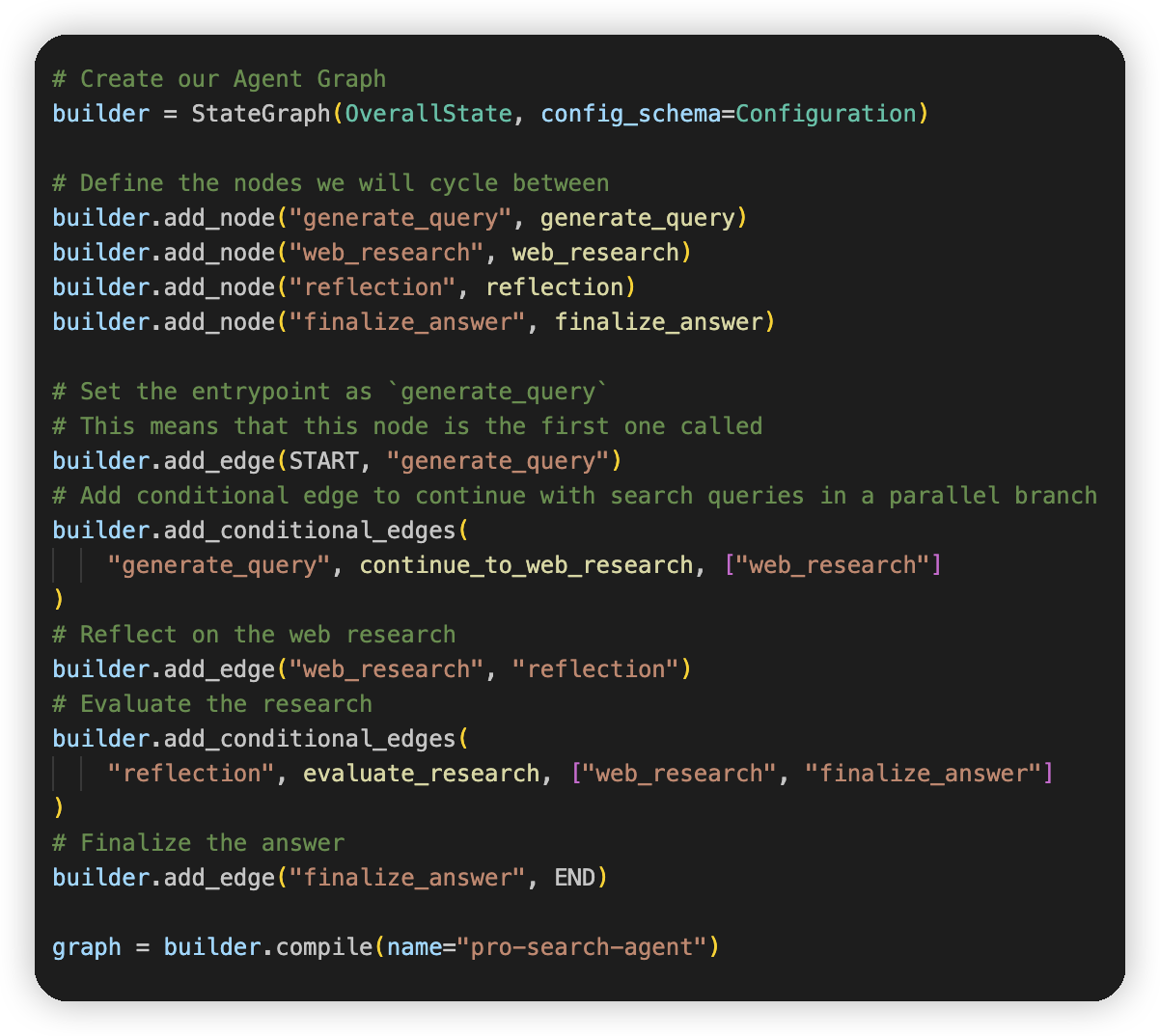
Task: Click the "pro-search-agent" name string
Action: 582,947
